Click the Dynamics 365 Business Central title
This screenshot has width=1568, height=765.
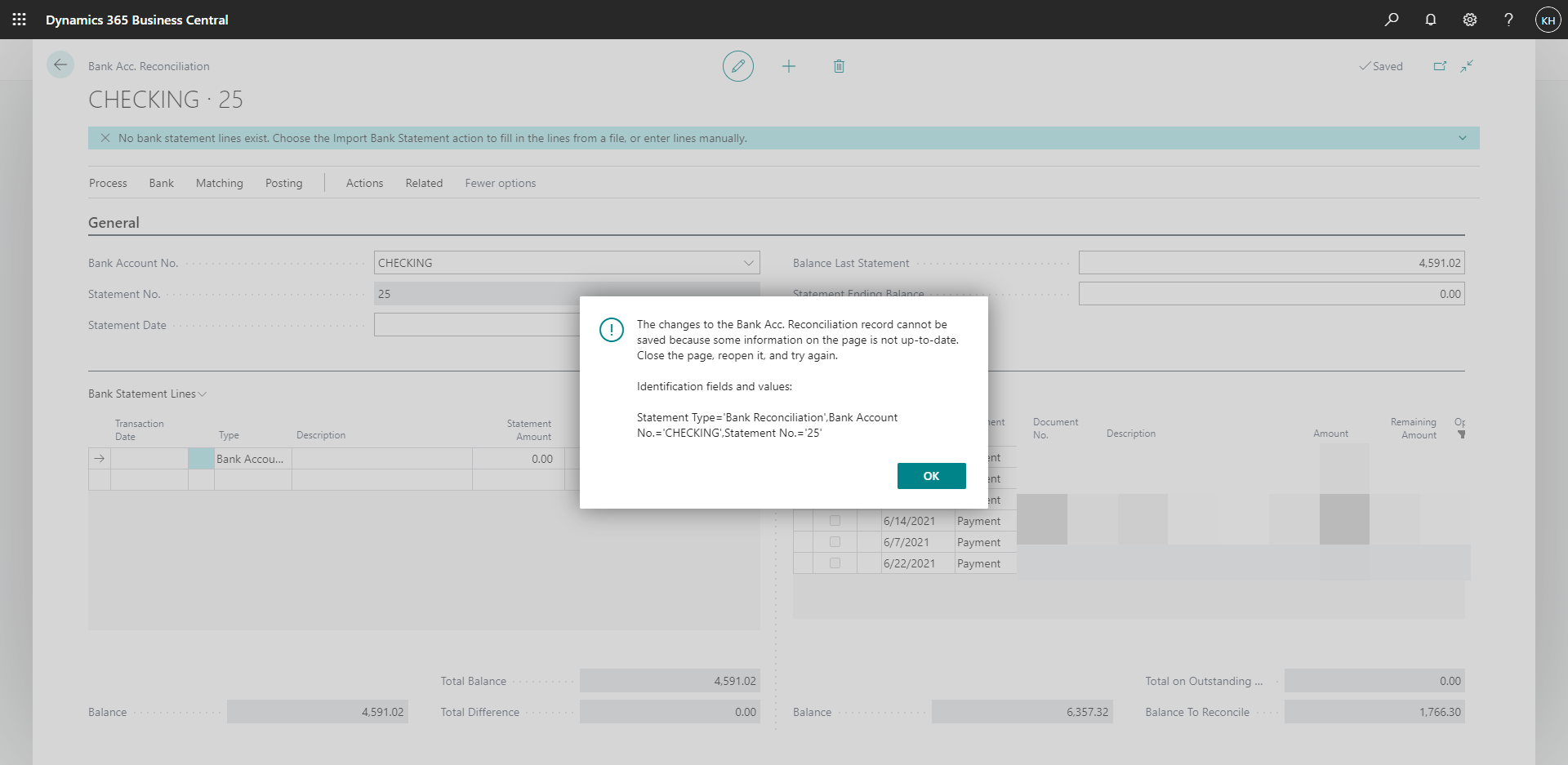coord(137,20)
